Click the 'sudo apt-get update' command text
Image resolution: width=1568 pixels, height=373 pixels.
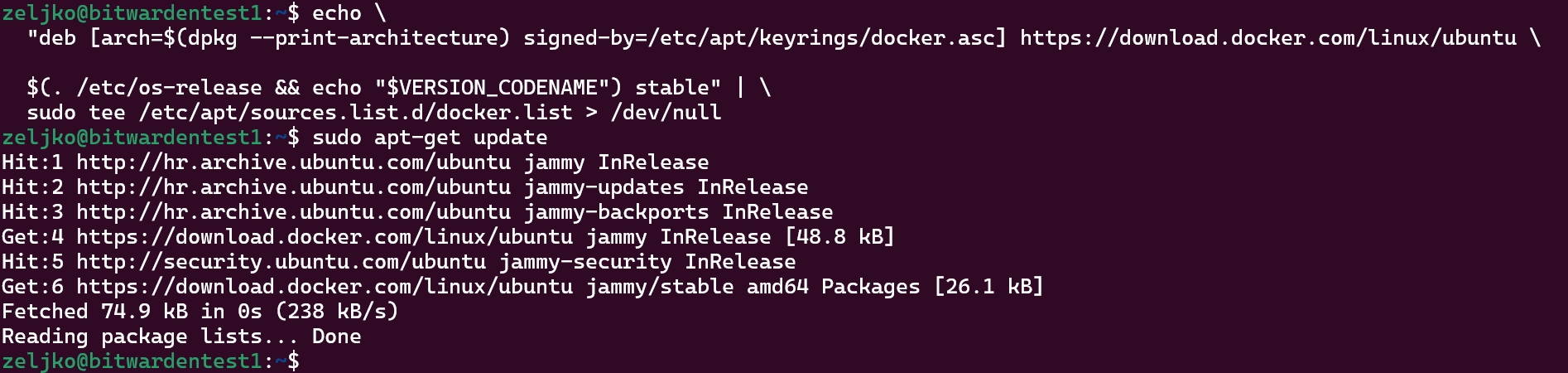click(x=430, y=138)
